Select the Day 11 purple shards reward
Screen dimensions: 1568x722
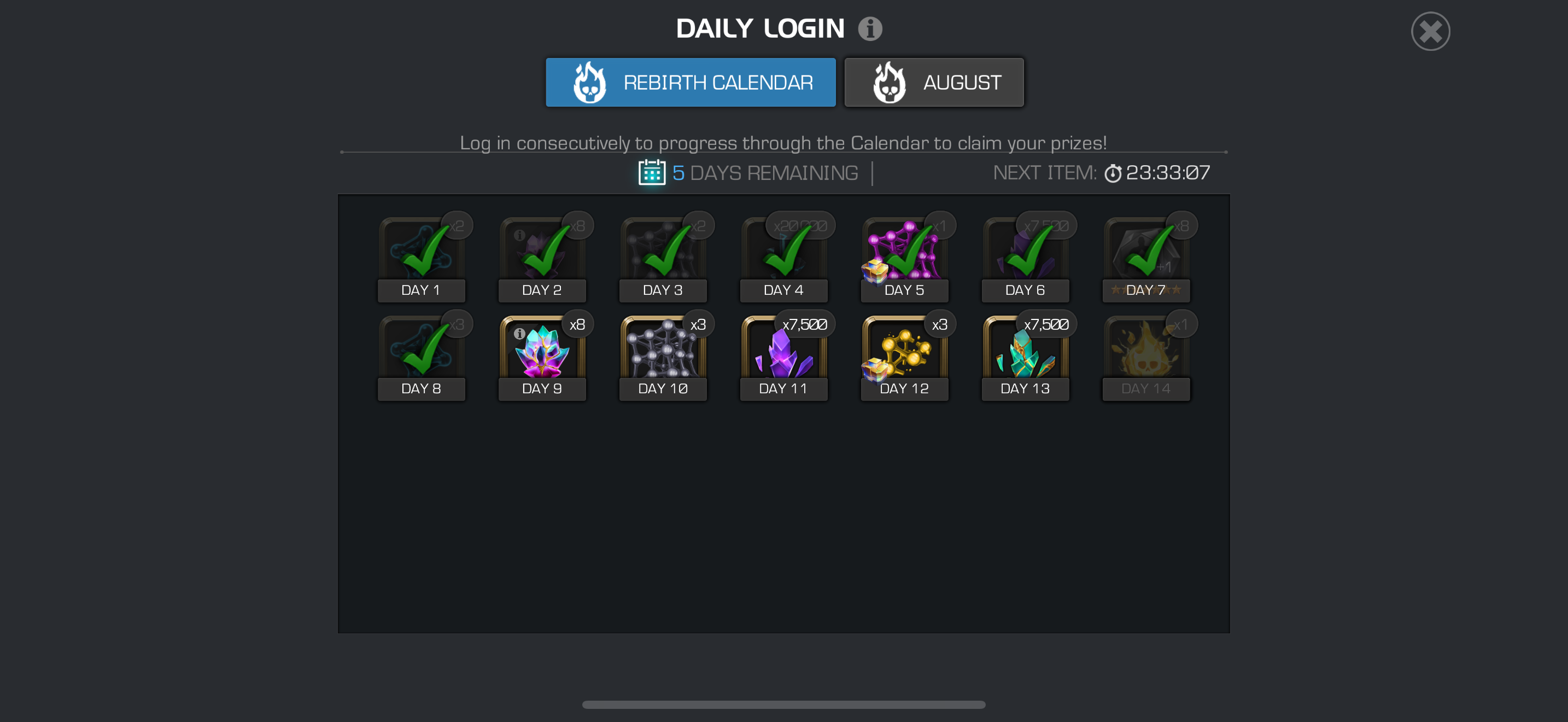tap(783, 351)
